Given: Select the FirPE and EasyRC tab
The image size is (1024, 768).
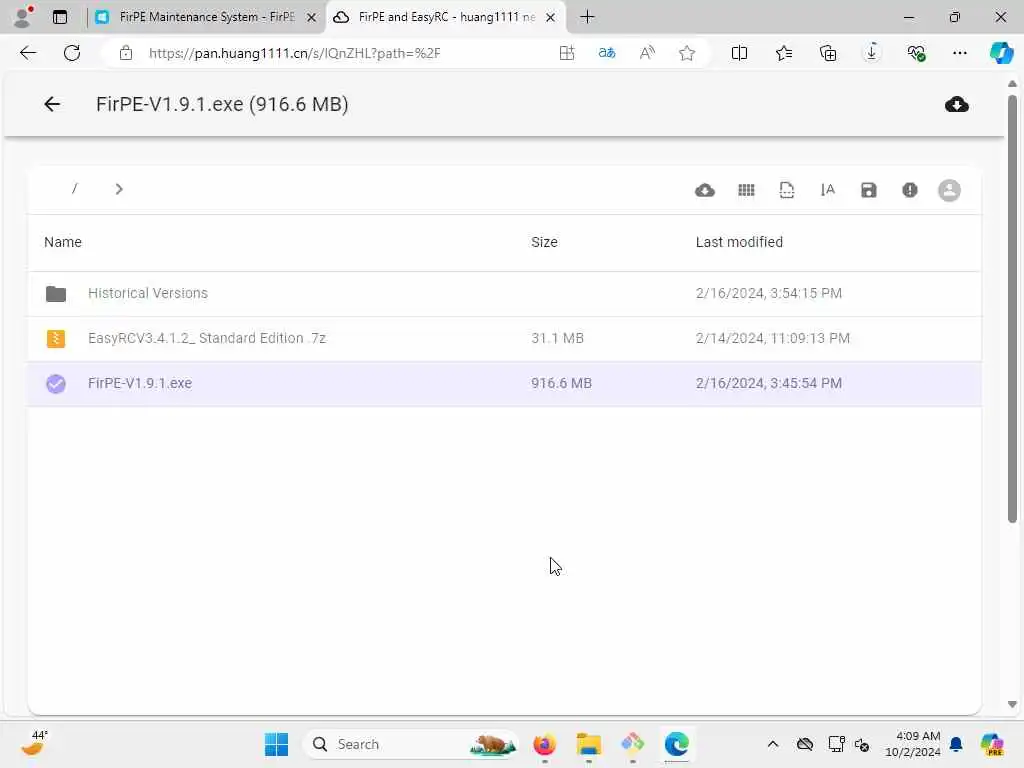Looking at the screenshot, I should (x=446, y=17).
